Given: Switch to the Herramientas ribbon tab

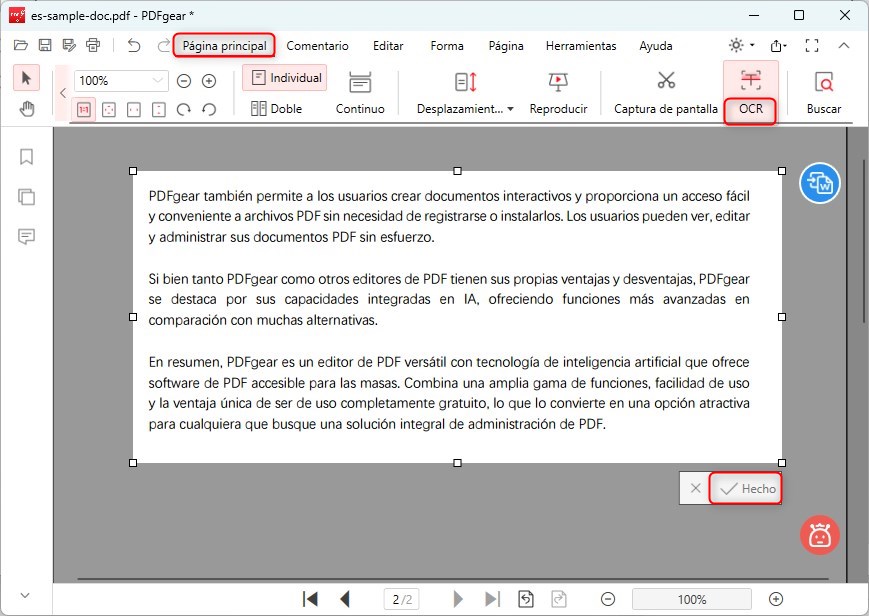Looking at the screenshot, I should [580, 46].
